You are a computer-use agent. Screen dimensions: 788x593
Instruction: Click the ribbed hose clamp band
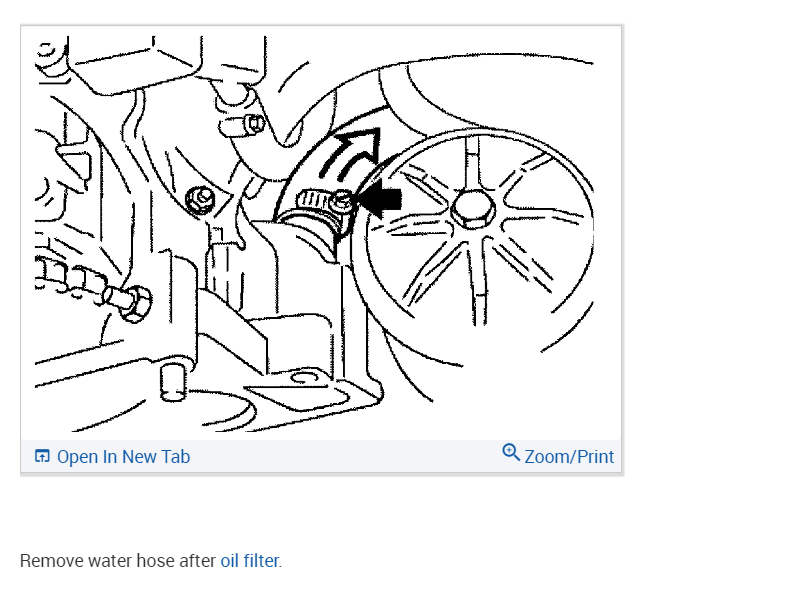coord(314,201)
